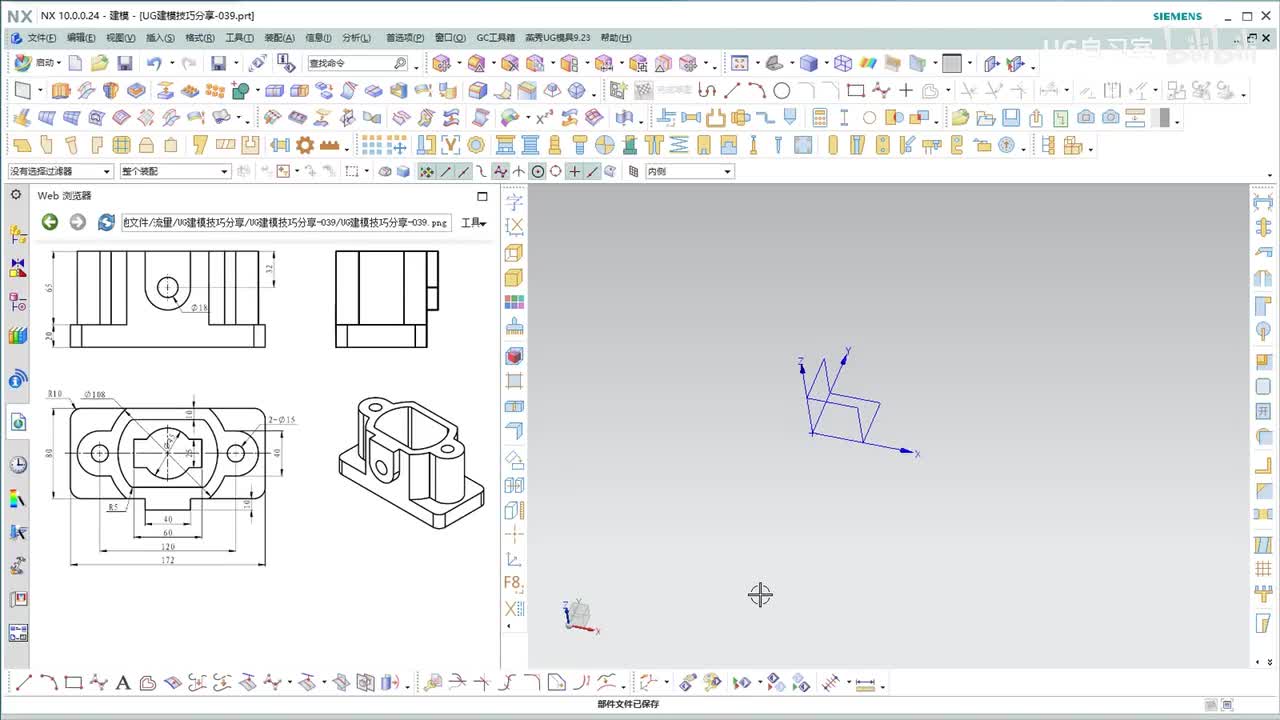Open the 帮助(H) menu
The image size is (1280, 720).
[x=616, y=38]
